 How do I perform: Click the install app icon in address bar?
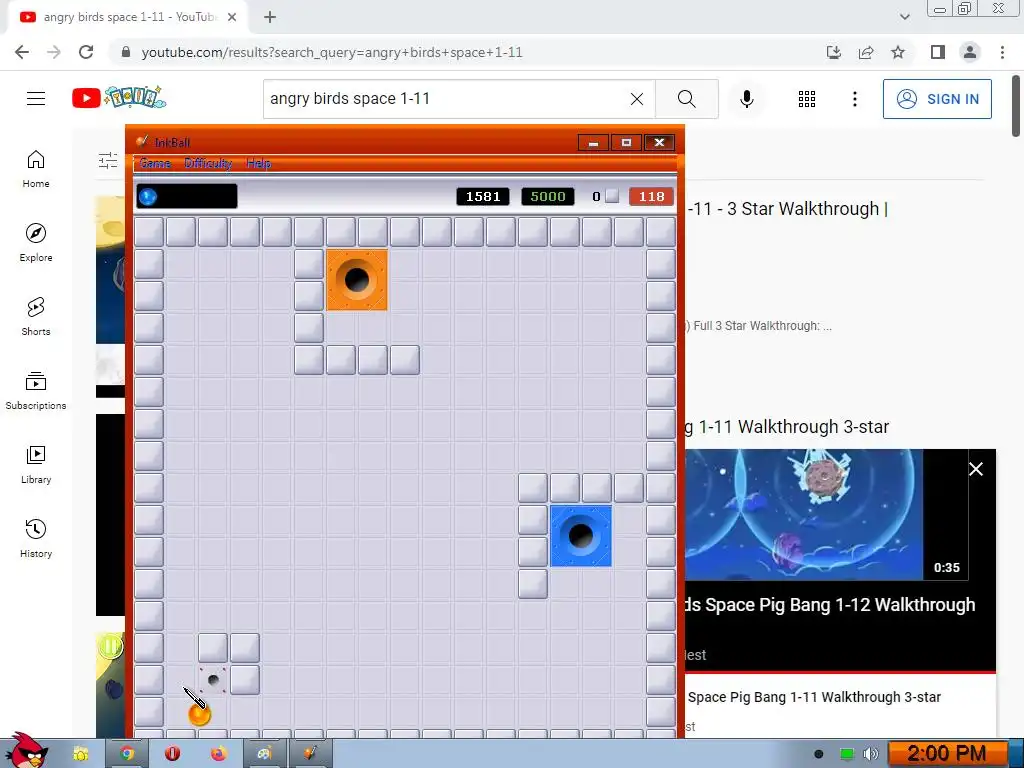(x=833, y=52)
